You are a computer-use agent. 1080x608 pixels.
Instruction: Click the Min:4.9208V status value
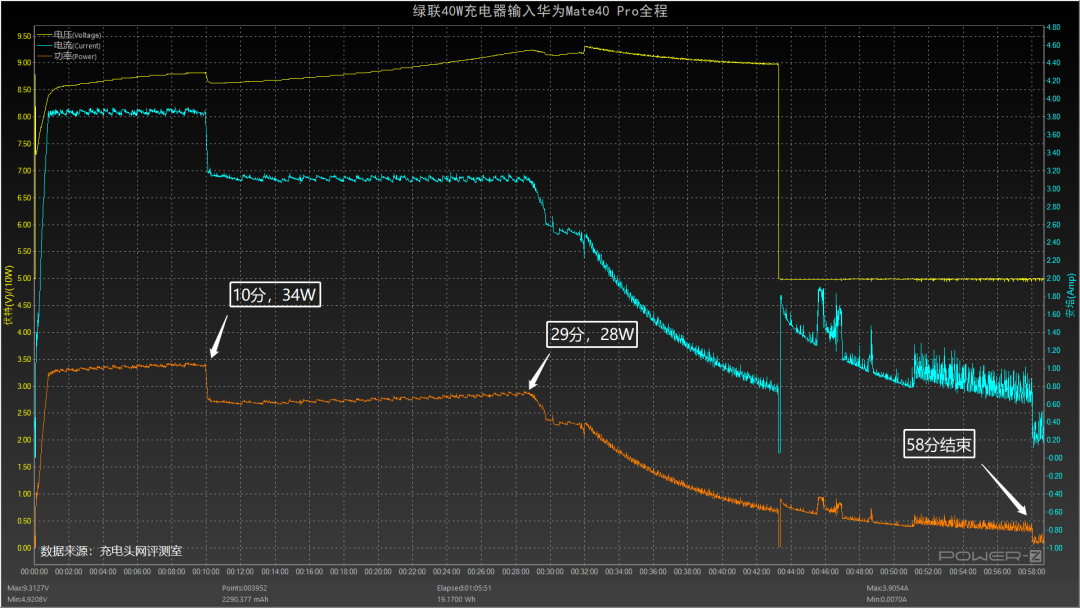tap(28, 599)
